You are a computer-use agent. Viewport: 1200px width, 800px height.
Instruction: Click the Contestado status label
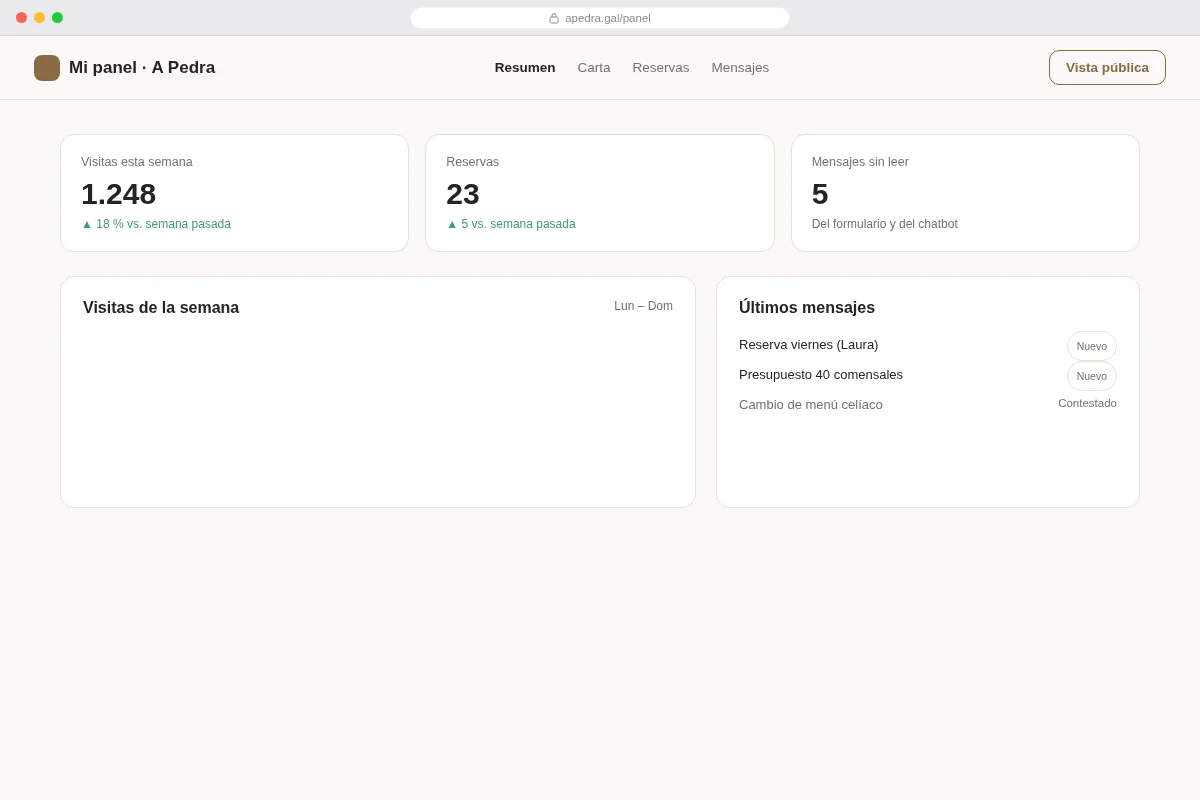pyautogui.click(x=1087, y=403)
